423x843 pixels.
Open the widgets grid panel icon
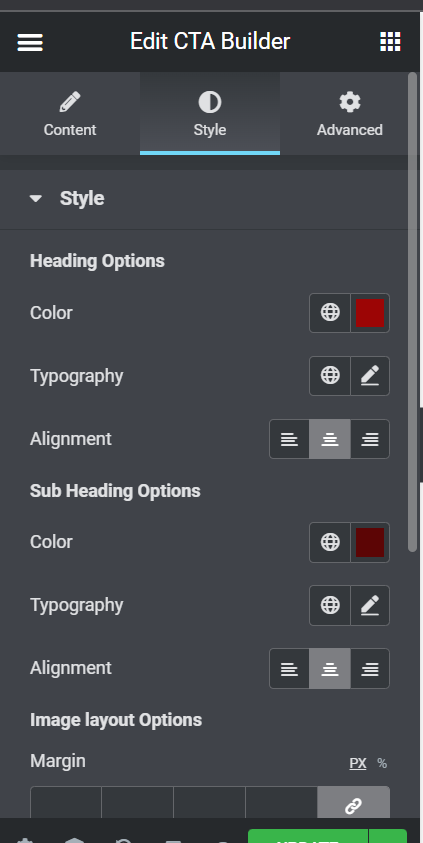390,41
